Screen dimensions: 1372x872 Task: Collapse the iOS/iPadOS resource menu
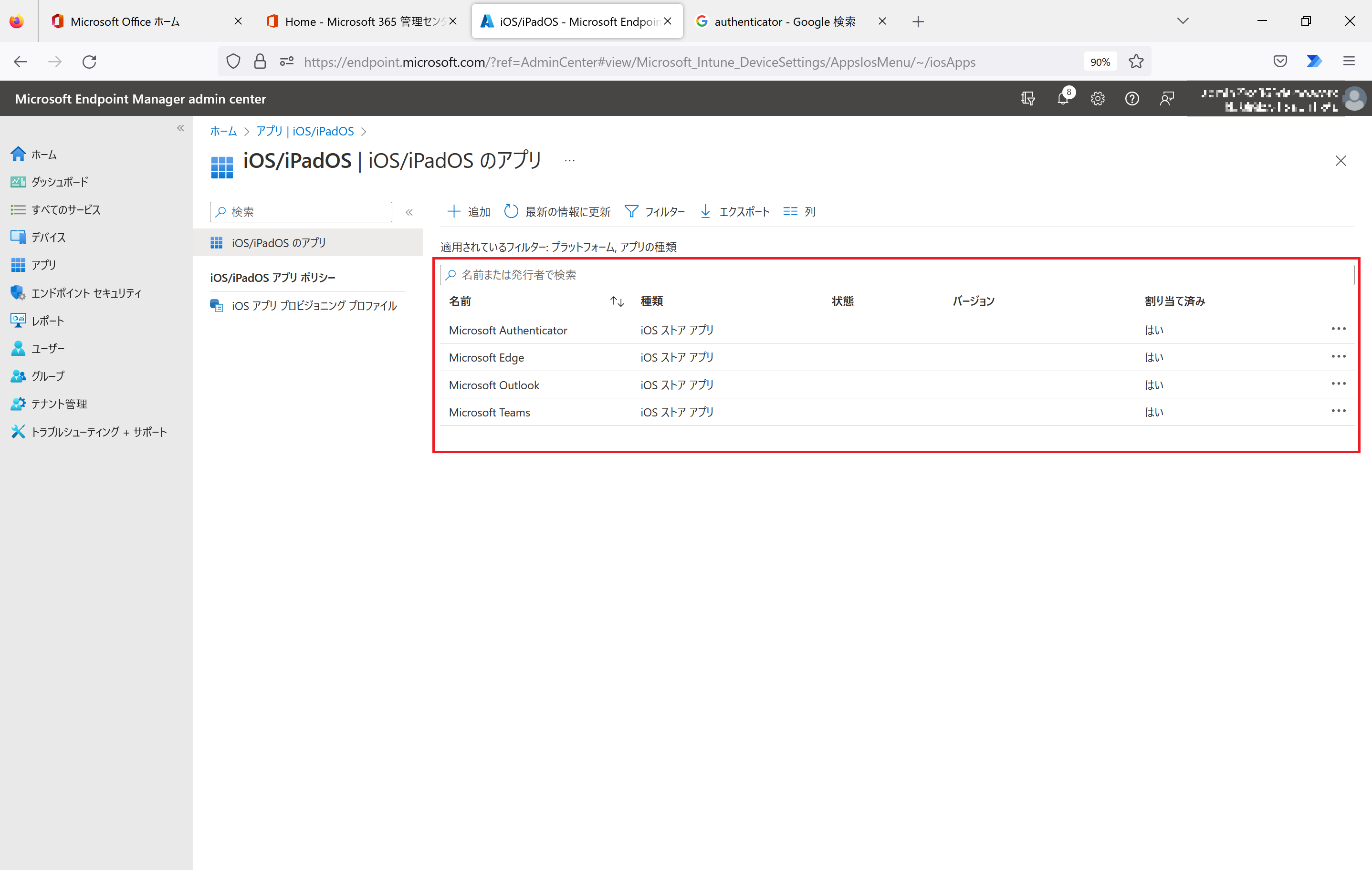pos(409,212)
